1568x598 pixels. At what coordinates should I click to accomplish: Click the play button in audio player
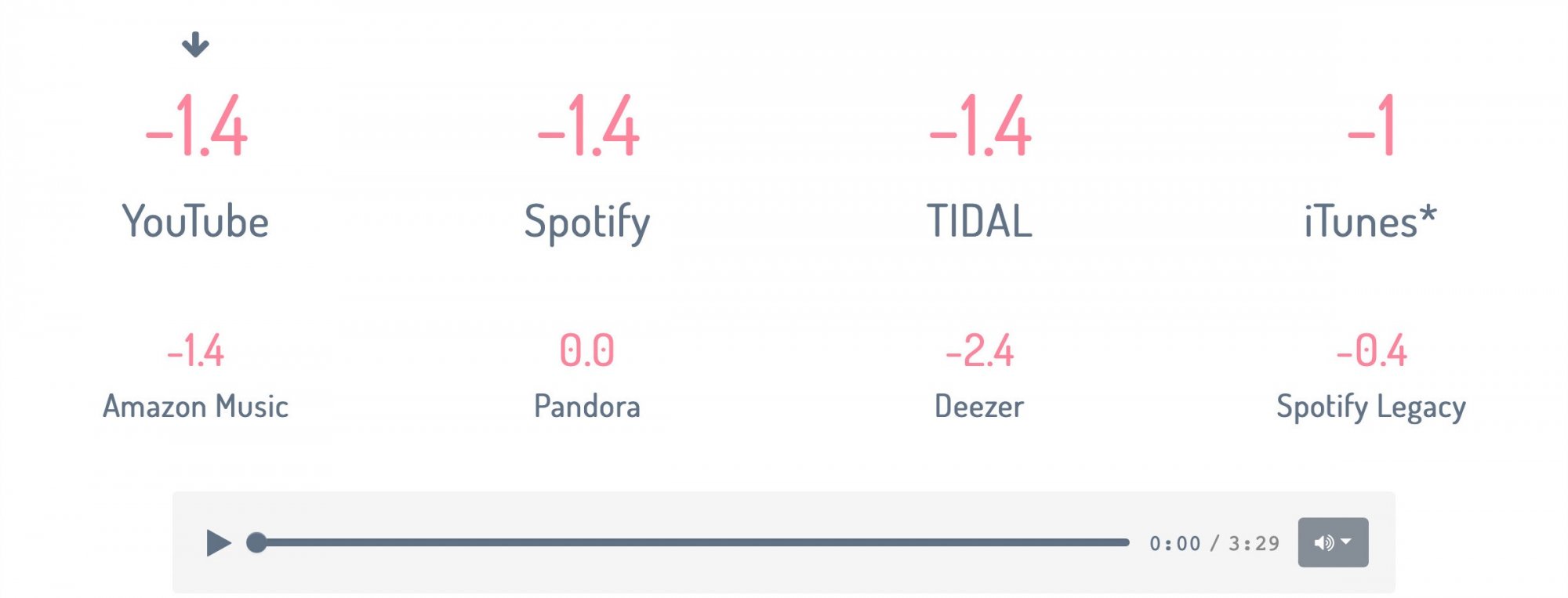(218, 542)
